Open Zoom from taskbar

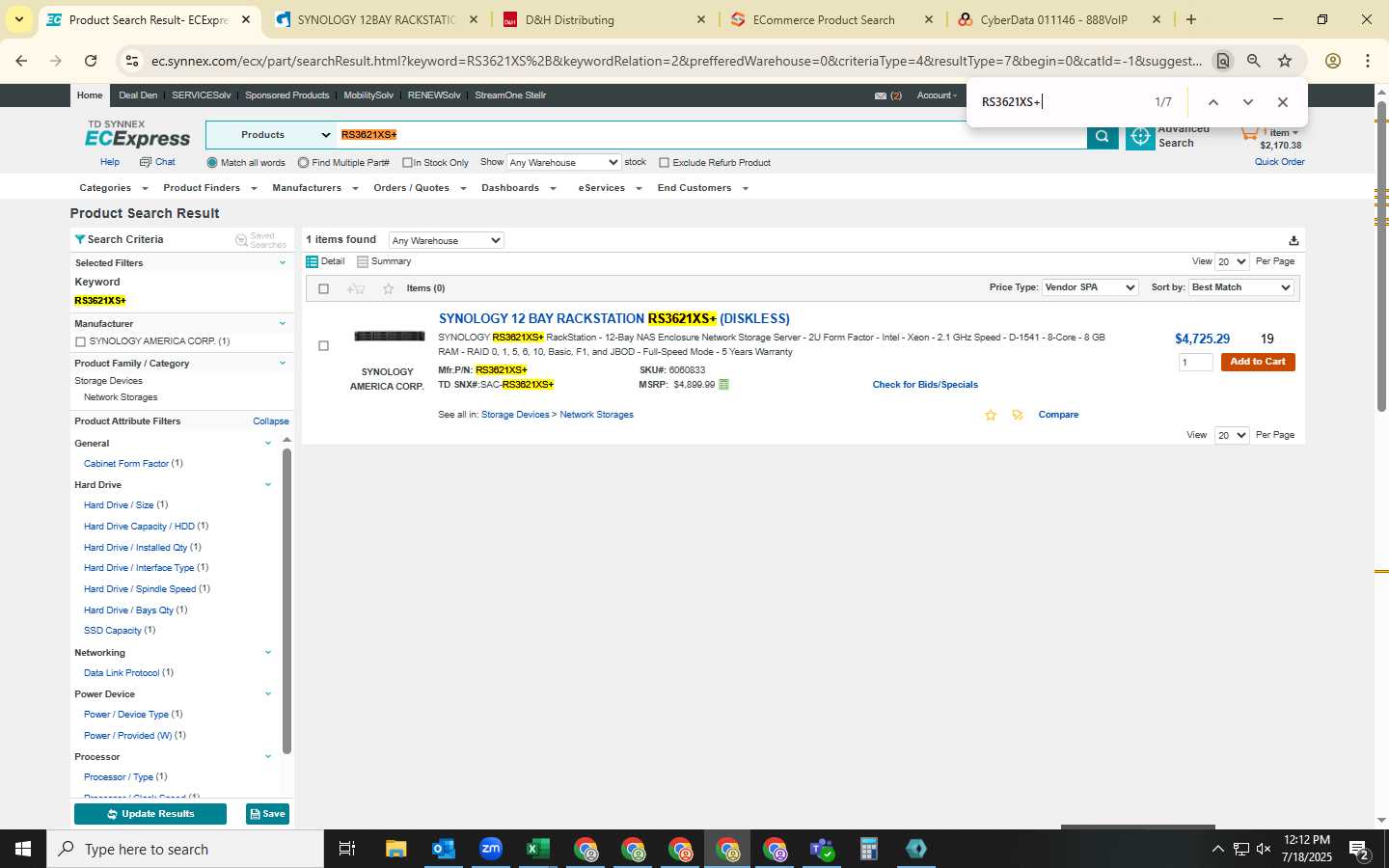491,849
